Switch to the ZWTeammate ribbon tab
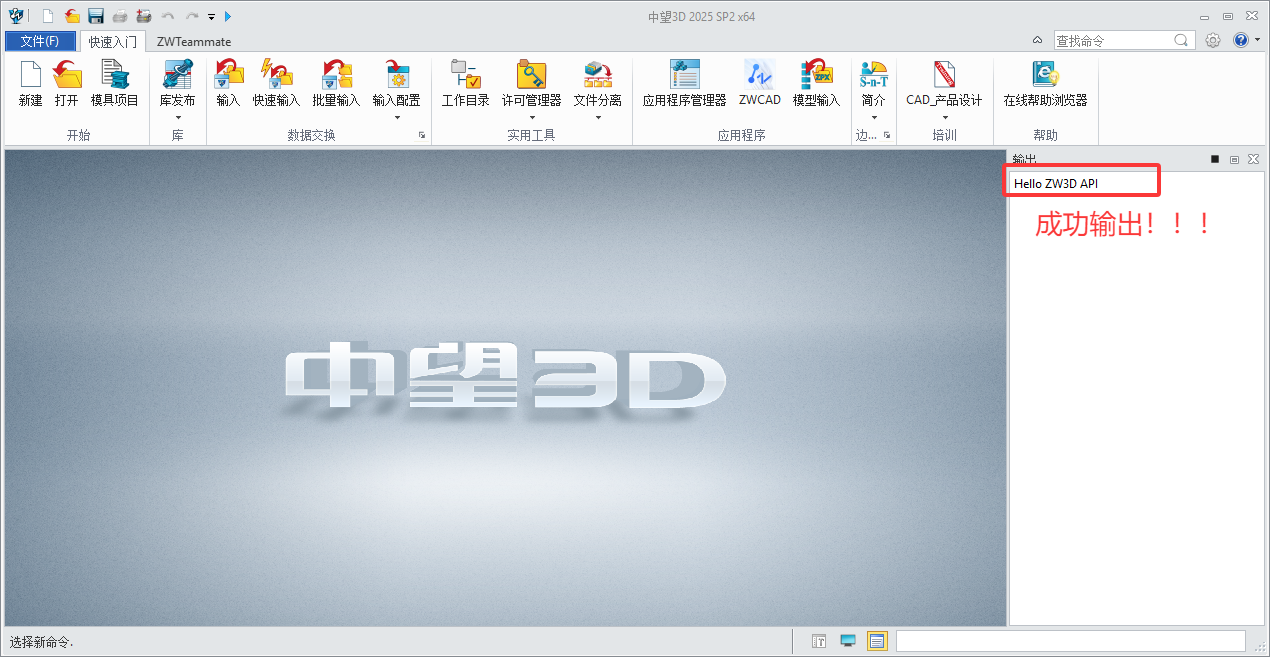This screenshot has height=657, width=1270. click(x=194, y=41)
